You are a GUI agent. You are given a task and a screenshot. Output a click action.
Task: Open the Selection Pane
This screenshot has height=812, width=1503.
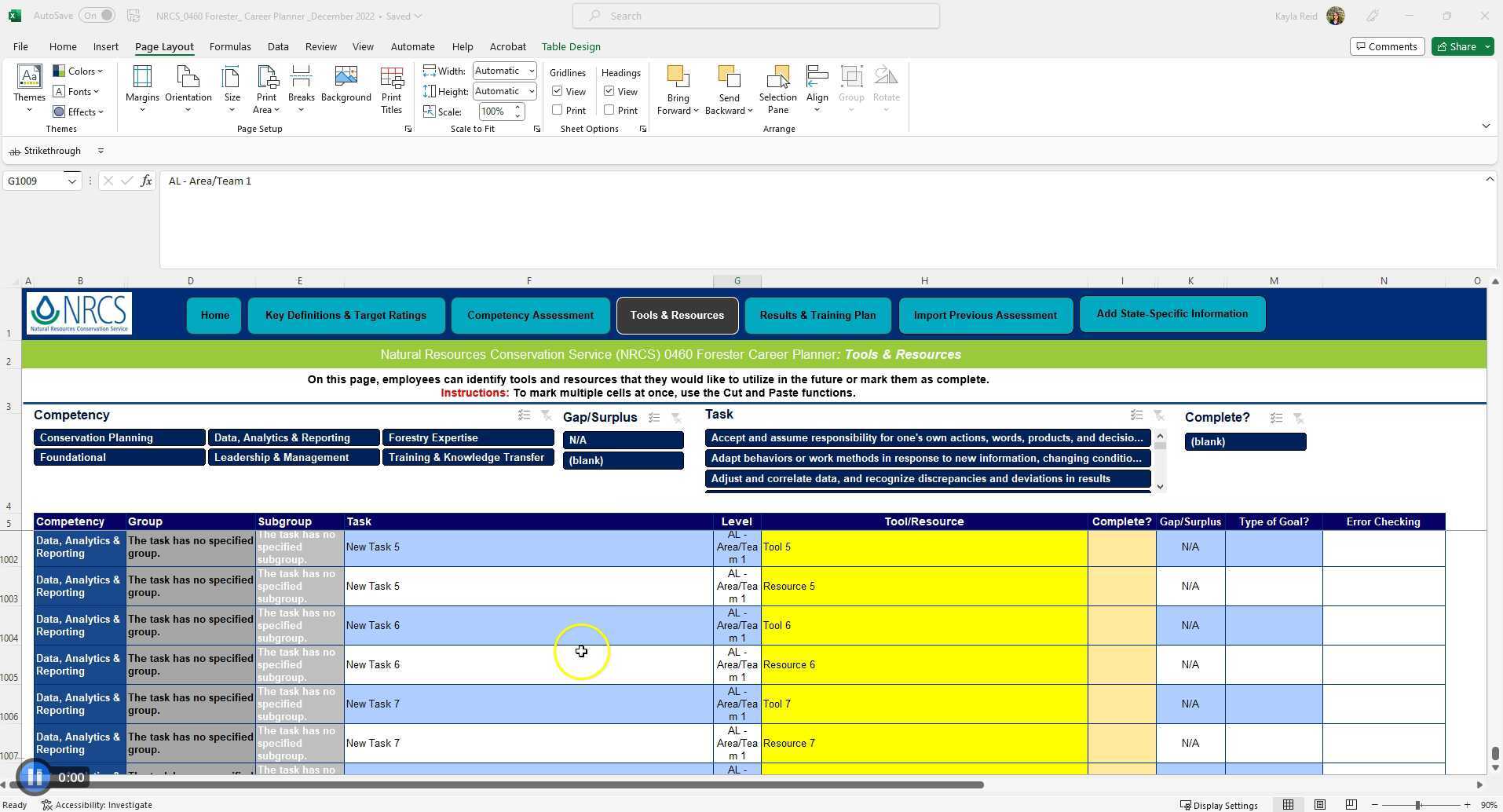[x=777, y=89]
